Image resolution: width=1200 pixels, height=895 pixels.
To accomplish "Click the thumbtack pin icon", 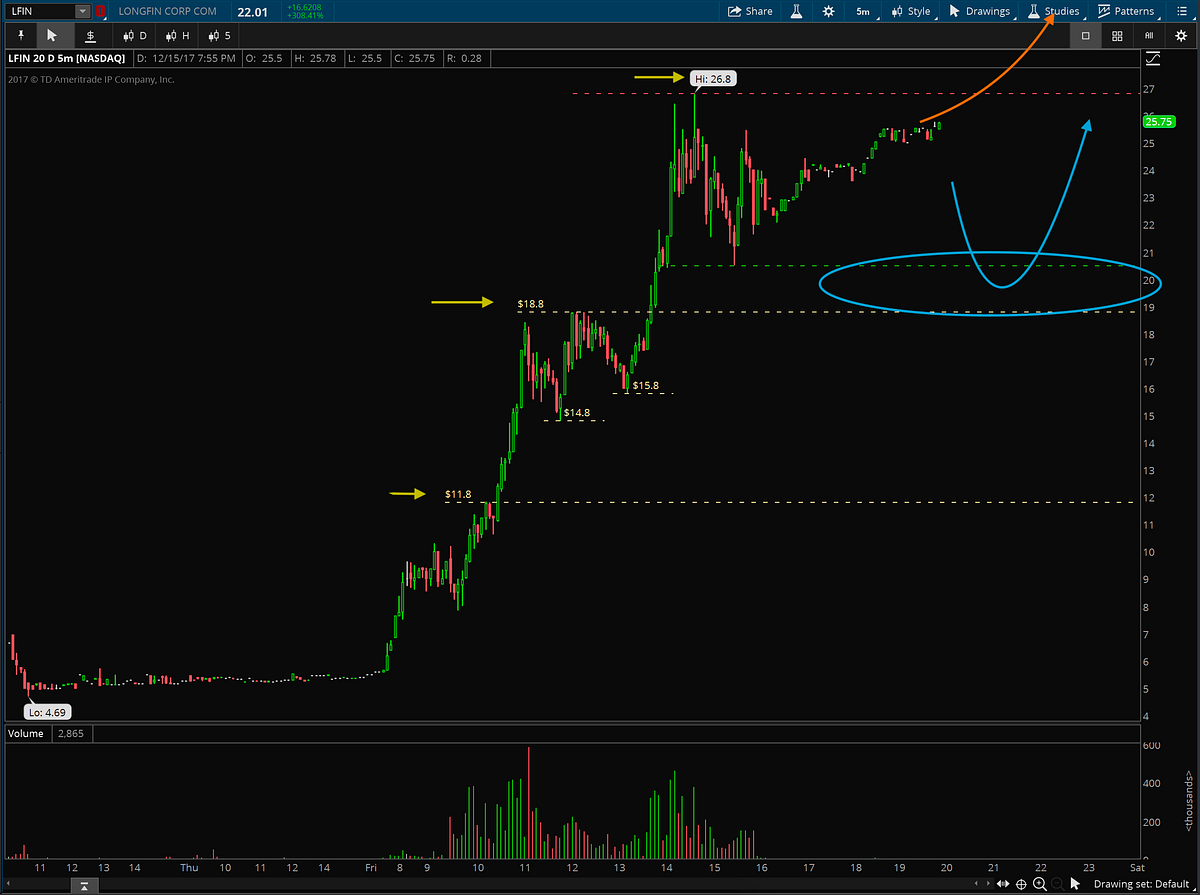I will 20,34.
